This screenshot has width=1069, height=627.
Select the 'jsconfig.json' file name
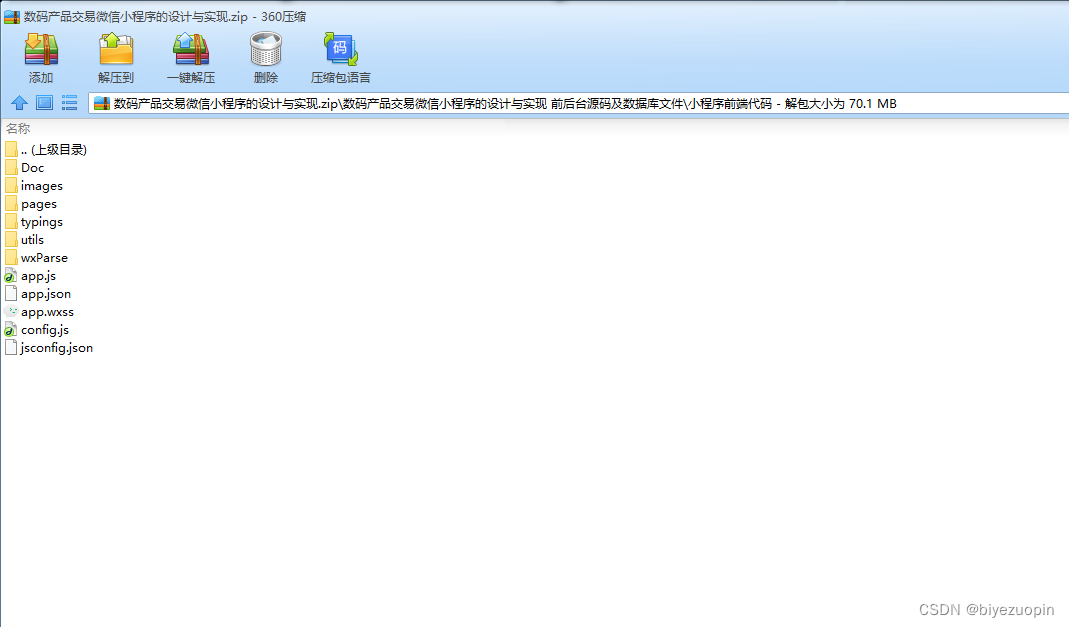tap(57, 348)
